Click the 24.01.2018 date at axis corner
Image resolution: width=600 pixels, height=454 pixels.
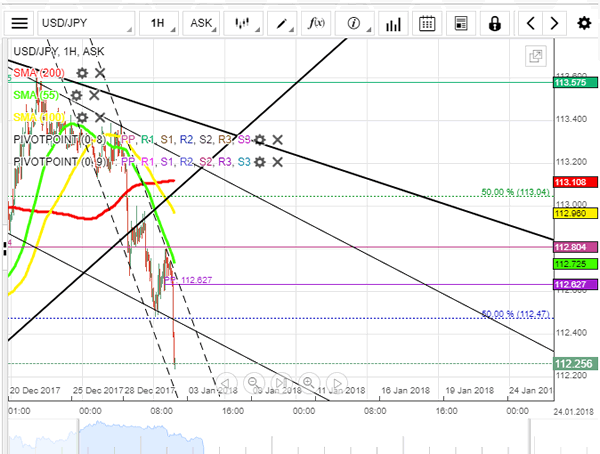click(573, 412)
